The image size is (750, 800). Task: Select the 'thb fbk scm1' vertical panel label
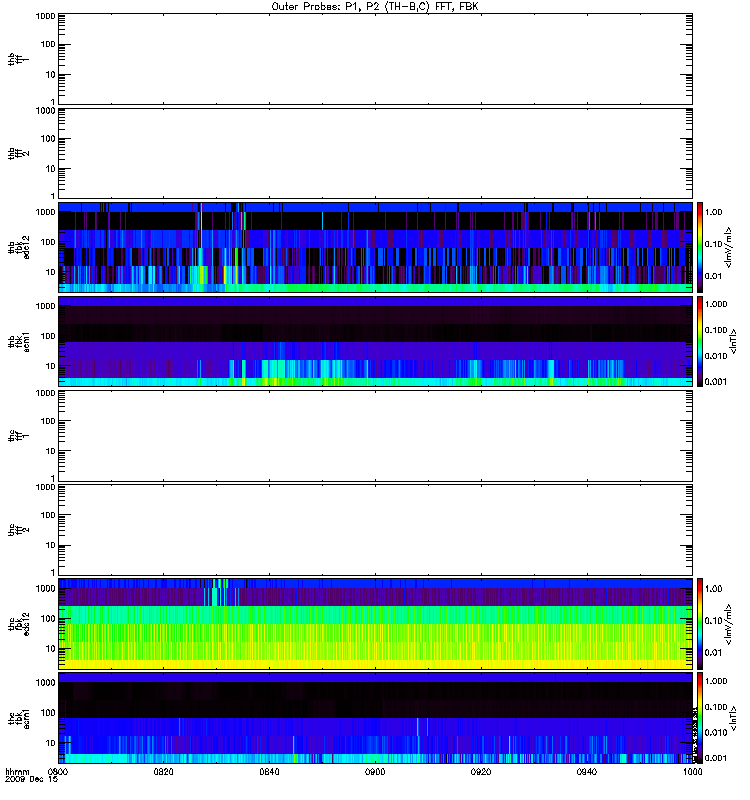pyautogui.click(x=19, y=341)
